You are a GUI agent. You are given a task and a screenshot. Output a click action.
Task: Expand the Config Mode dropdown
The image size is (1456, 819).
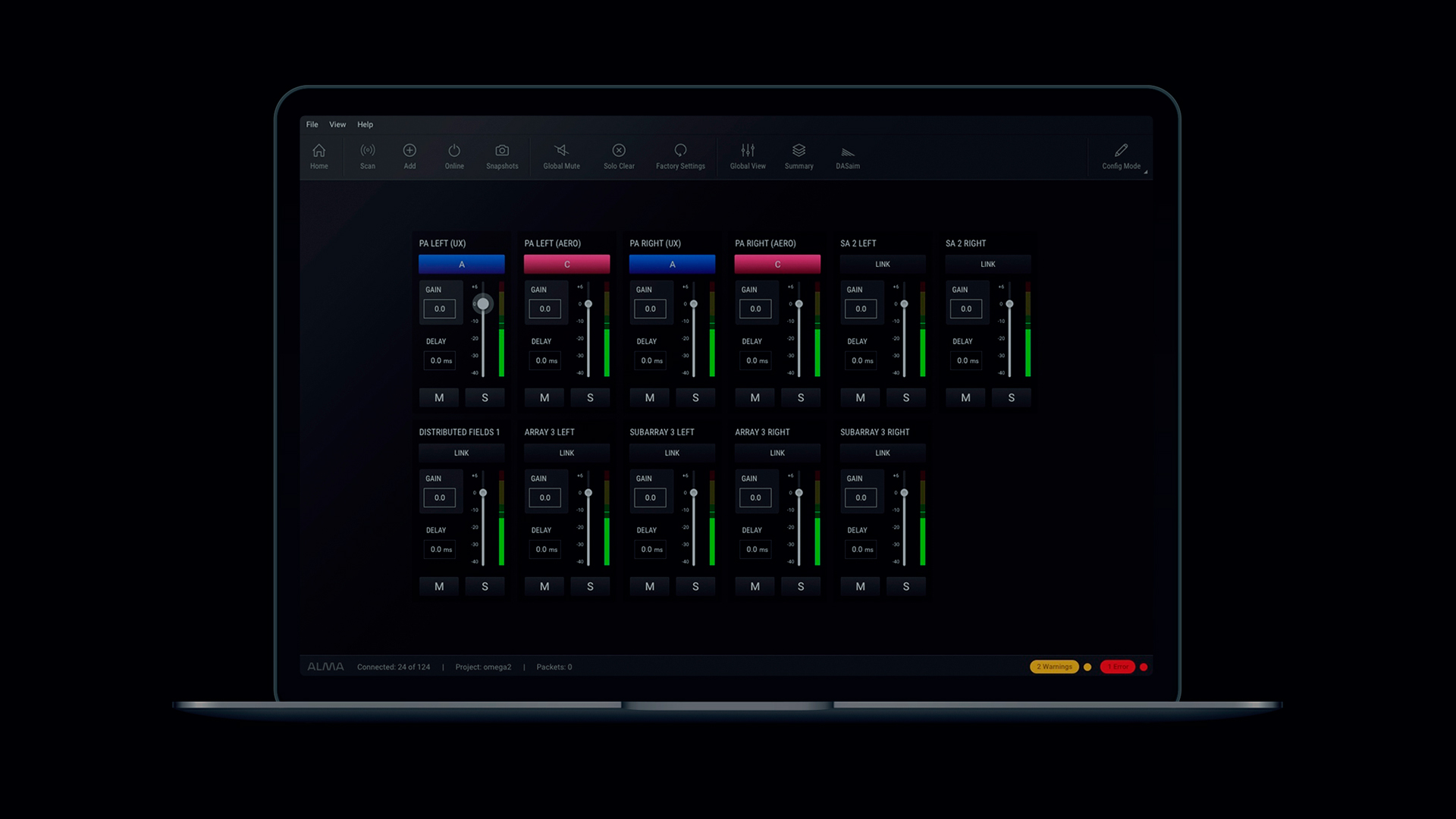tap(1145, 172)
